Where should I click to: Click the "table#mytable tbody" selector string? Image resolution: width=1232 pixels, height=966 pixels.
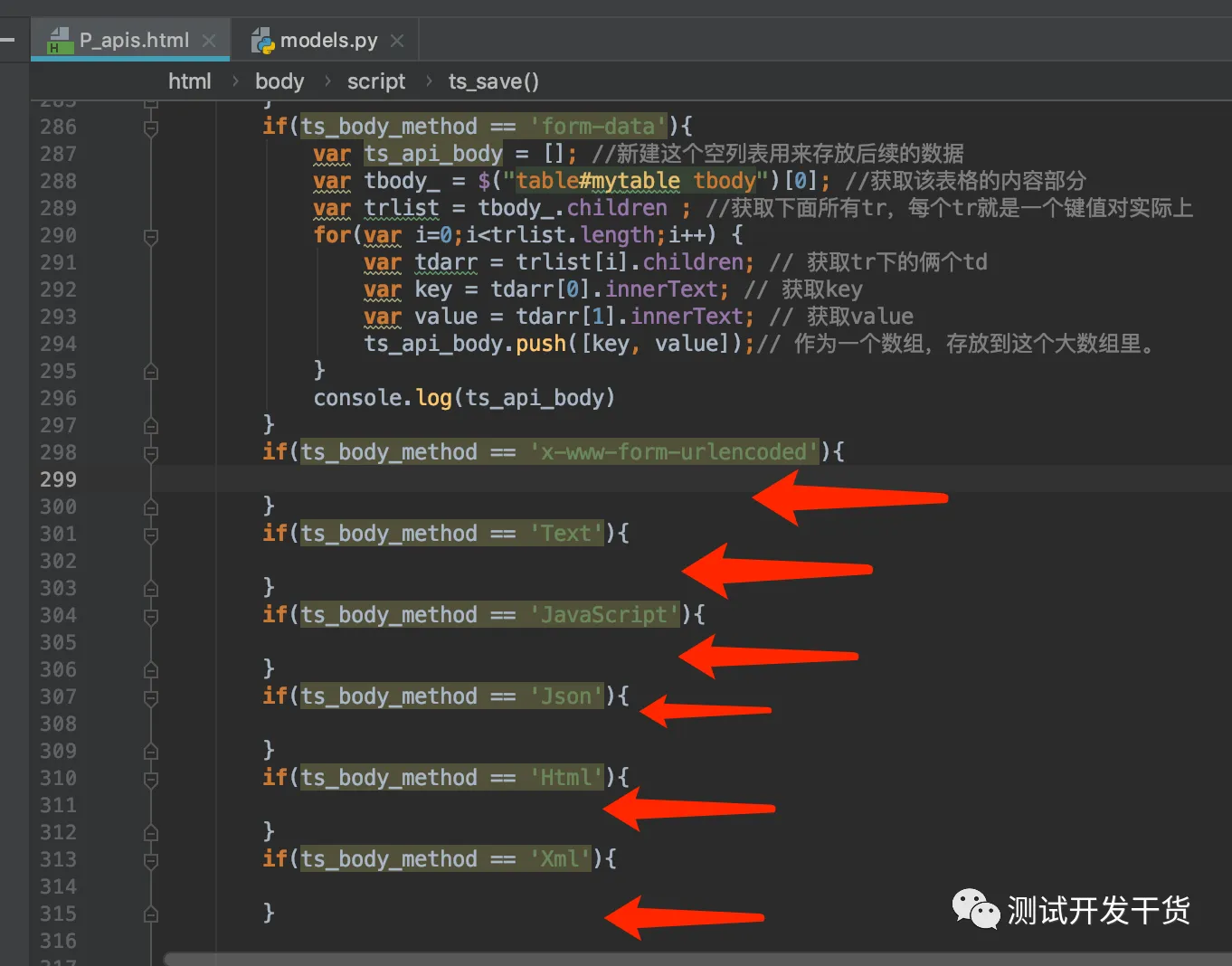[636, 181]
